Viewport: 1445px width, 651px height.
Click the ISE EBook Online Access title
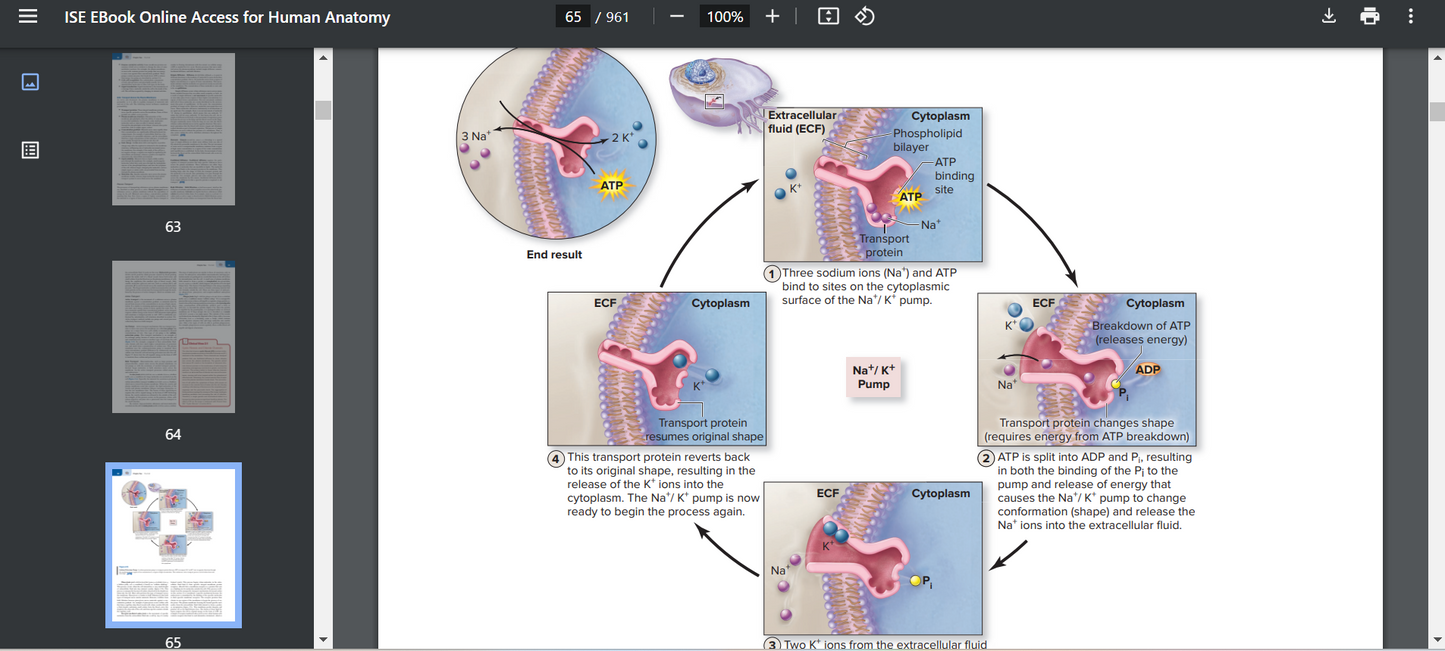[227, 16]
